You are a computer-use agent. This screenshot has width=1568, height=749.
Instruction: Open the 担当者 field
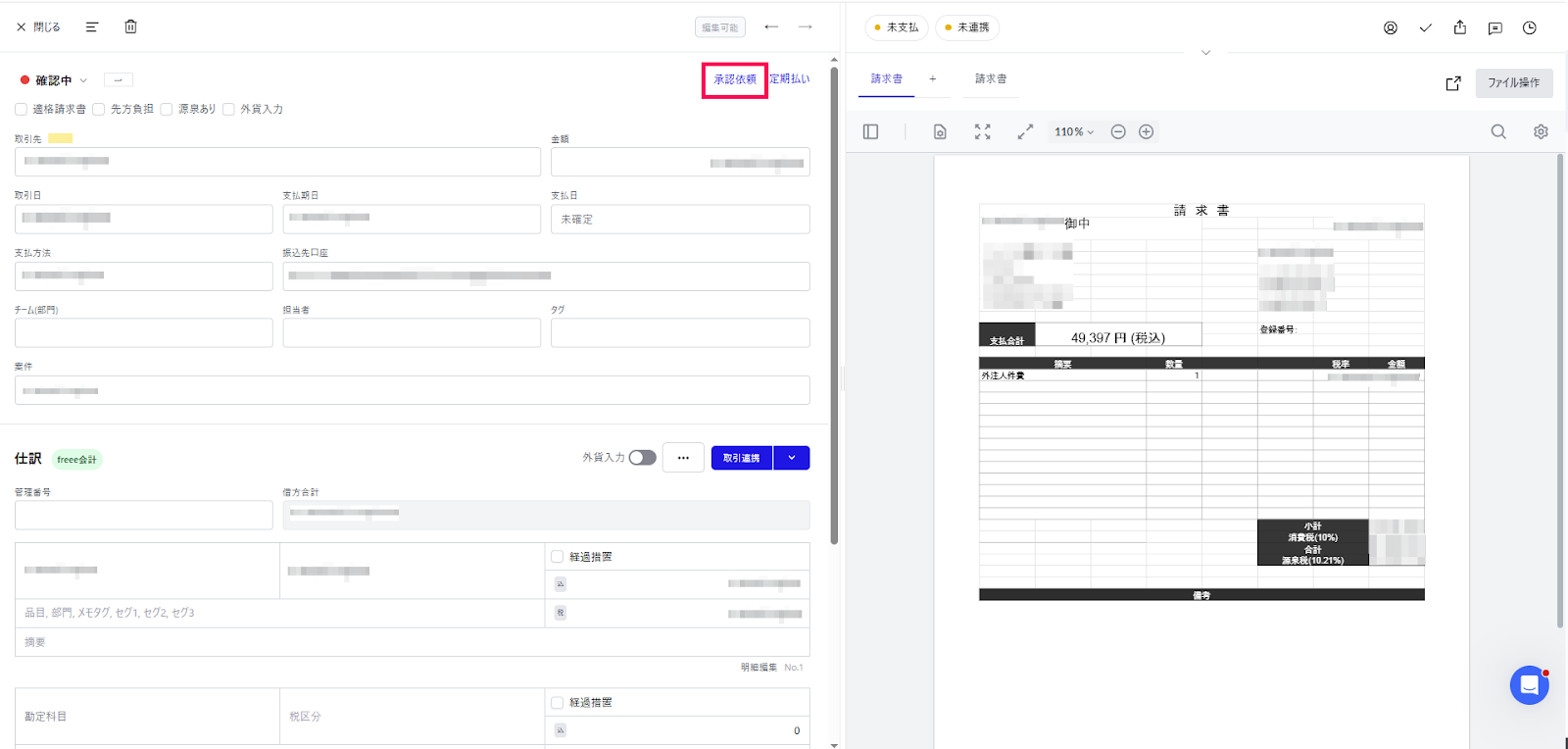[x=412, y=332]
